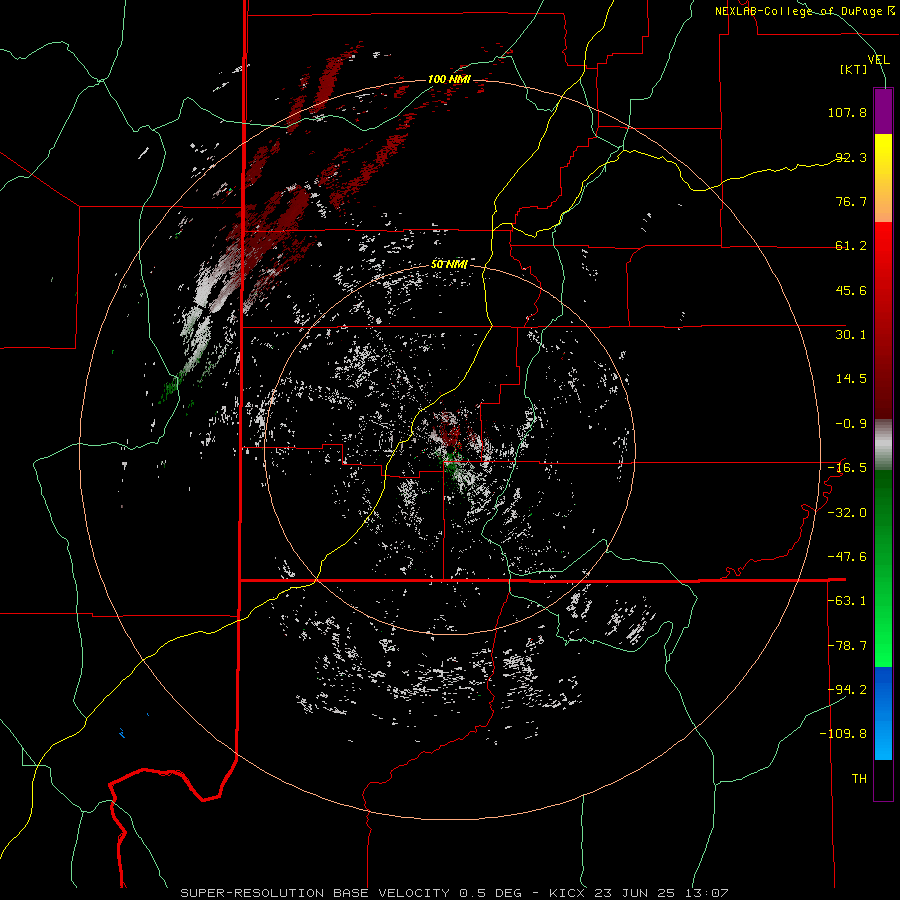The height and width of the screenshot is (900, 900).
Task: Click the 100 NMI range ring label
Action: (x=449, y=79)
